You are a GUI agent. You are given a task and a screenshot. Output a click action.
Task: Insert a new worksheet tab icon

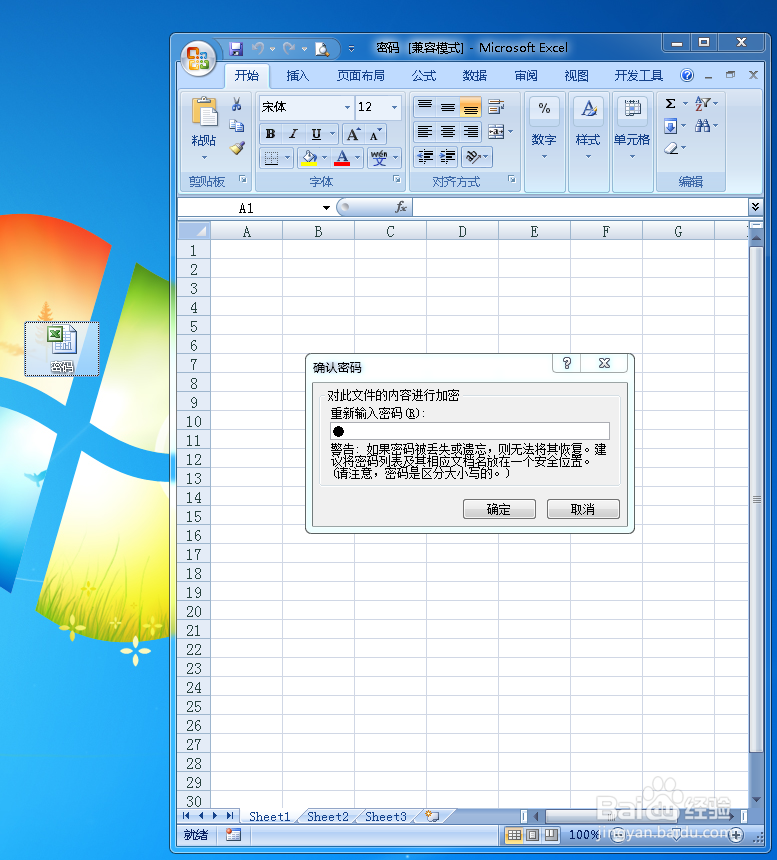coord(433,816)
